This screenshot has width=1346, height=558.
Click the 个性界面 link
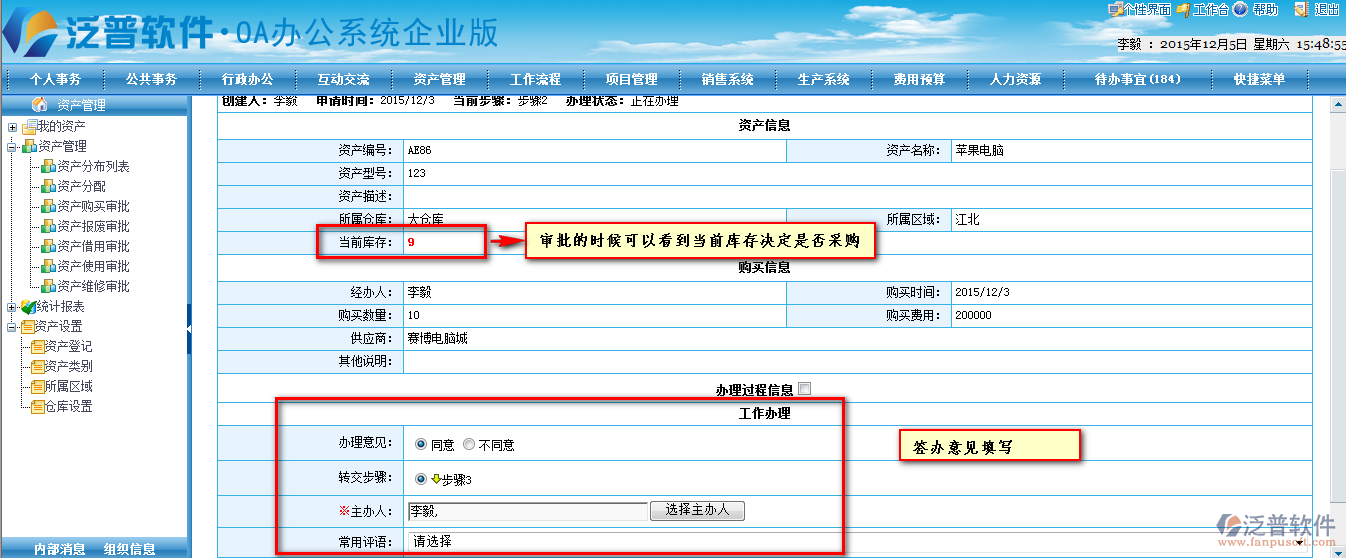(x=1147, y=9)
